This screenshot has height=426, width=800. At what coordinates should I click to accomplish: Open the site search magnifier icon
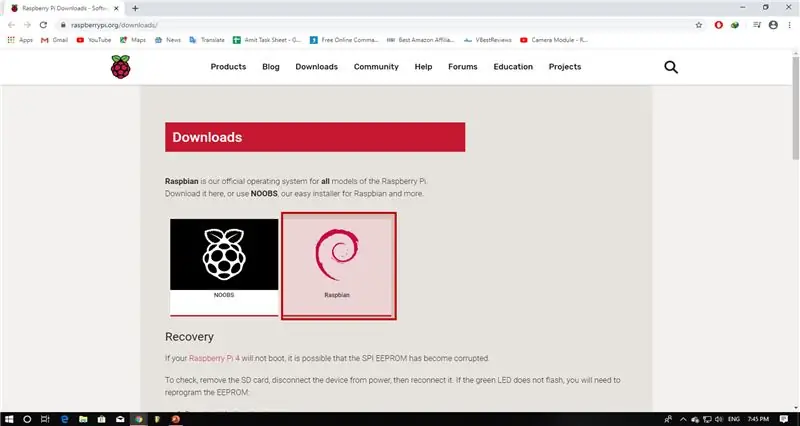[671, 67]
